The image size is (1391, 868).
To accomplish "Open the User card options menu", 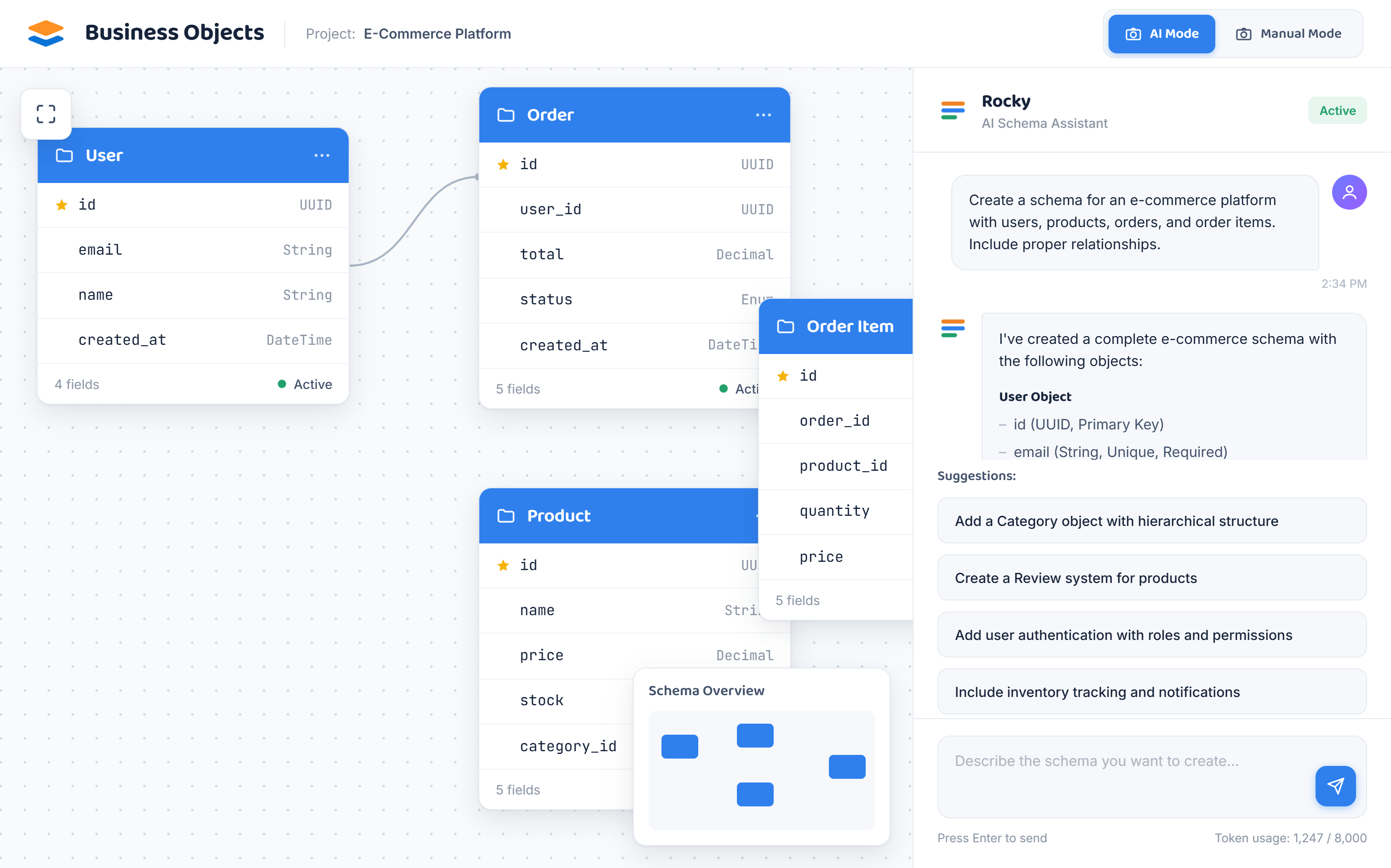I will click(x=322, y=155).
